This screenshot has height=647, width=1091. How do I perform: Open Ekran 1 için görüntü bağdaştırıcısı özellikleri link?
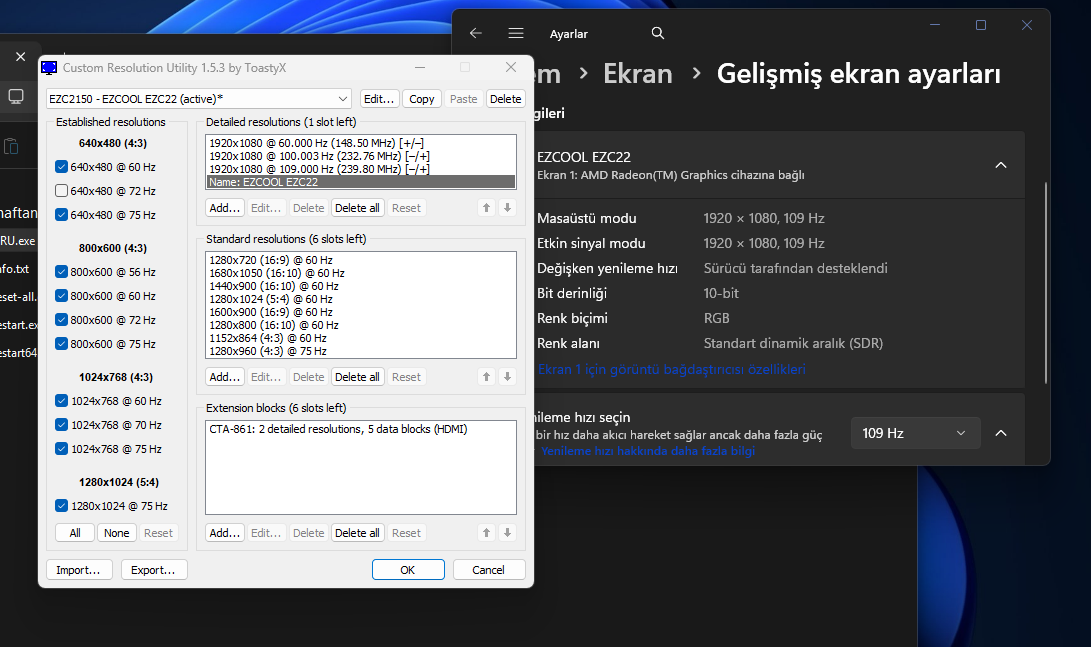pos(671,369)
